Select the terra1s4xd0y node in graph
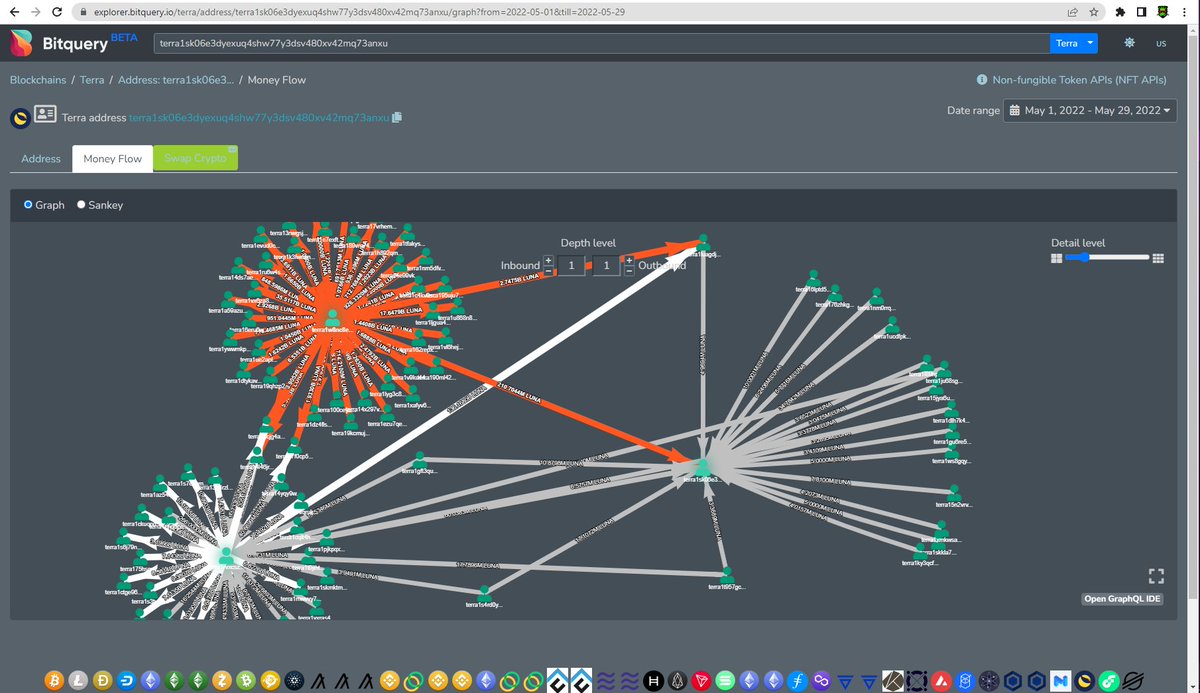This screenshot has height=693, width=1200. [483, 592]
